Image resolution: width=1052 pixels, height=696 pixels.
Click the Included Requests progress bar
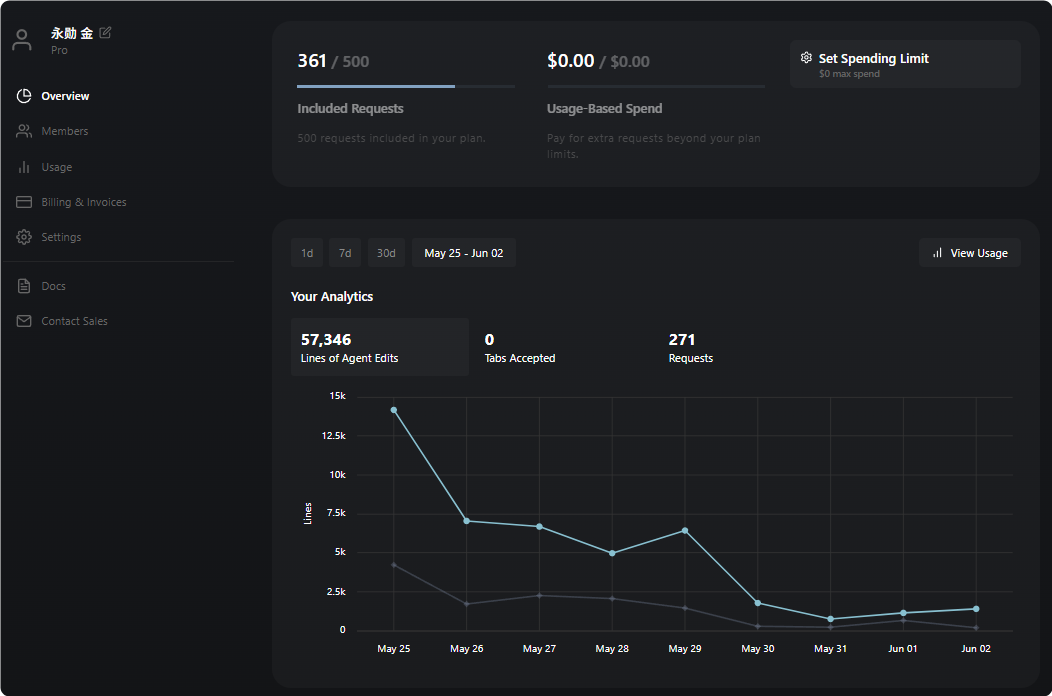click(x=406, y=87)
